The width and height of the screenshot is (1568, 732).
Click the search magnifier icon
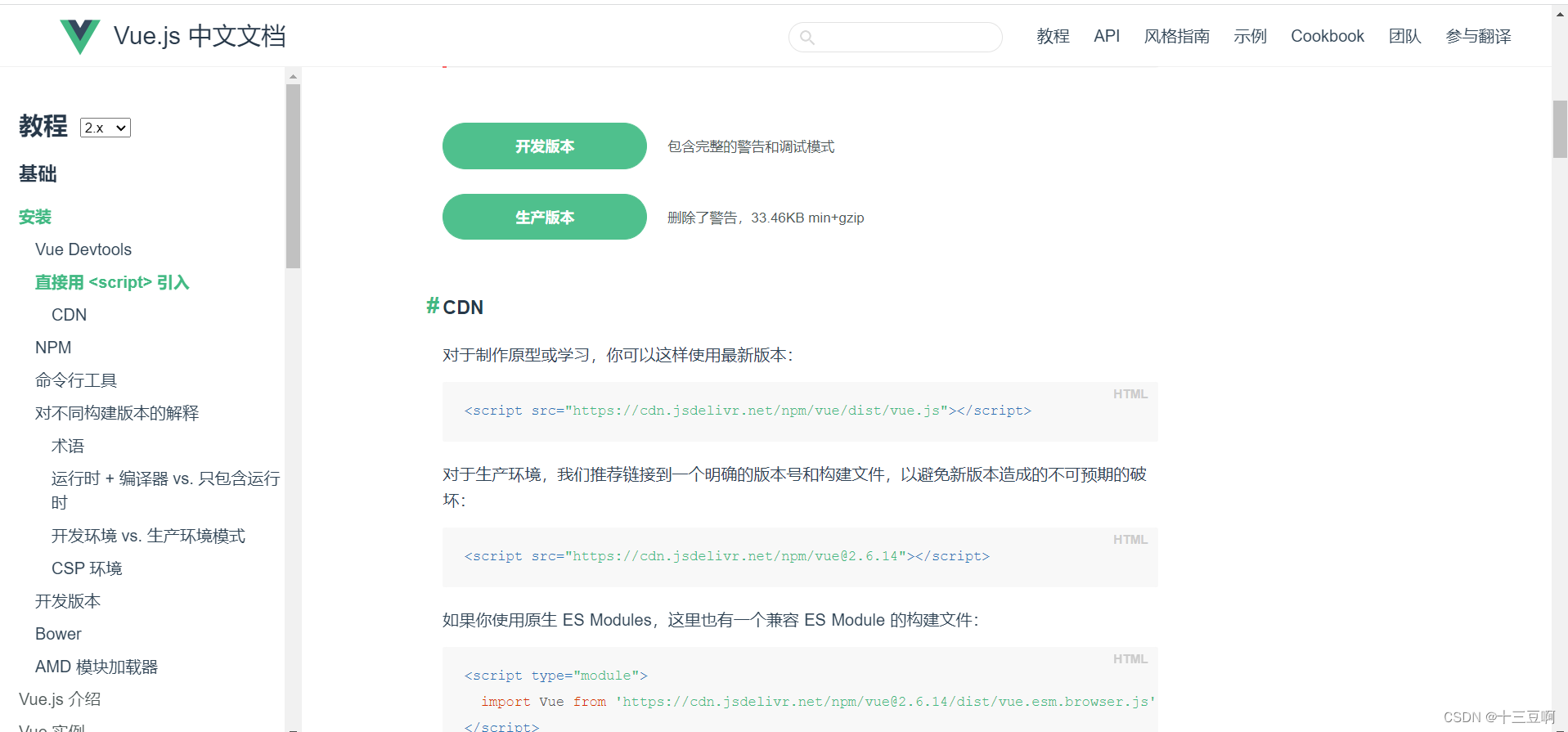pyautogui.click(x=806, y=38)
